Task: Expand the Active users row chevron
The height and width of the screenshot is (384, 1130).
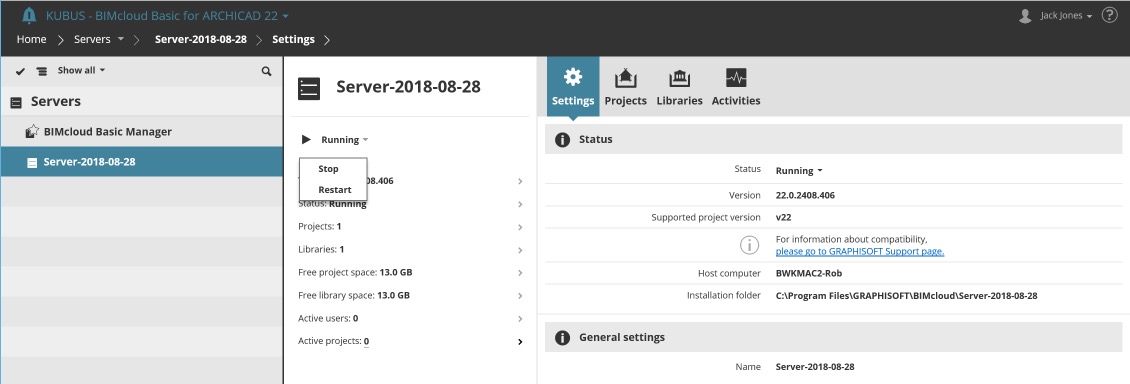Action: tap(520, 318)
